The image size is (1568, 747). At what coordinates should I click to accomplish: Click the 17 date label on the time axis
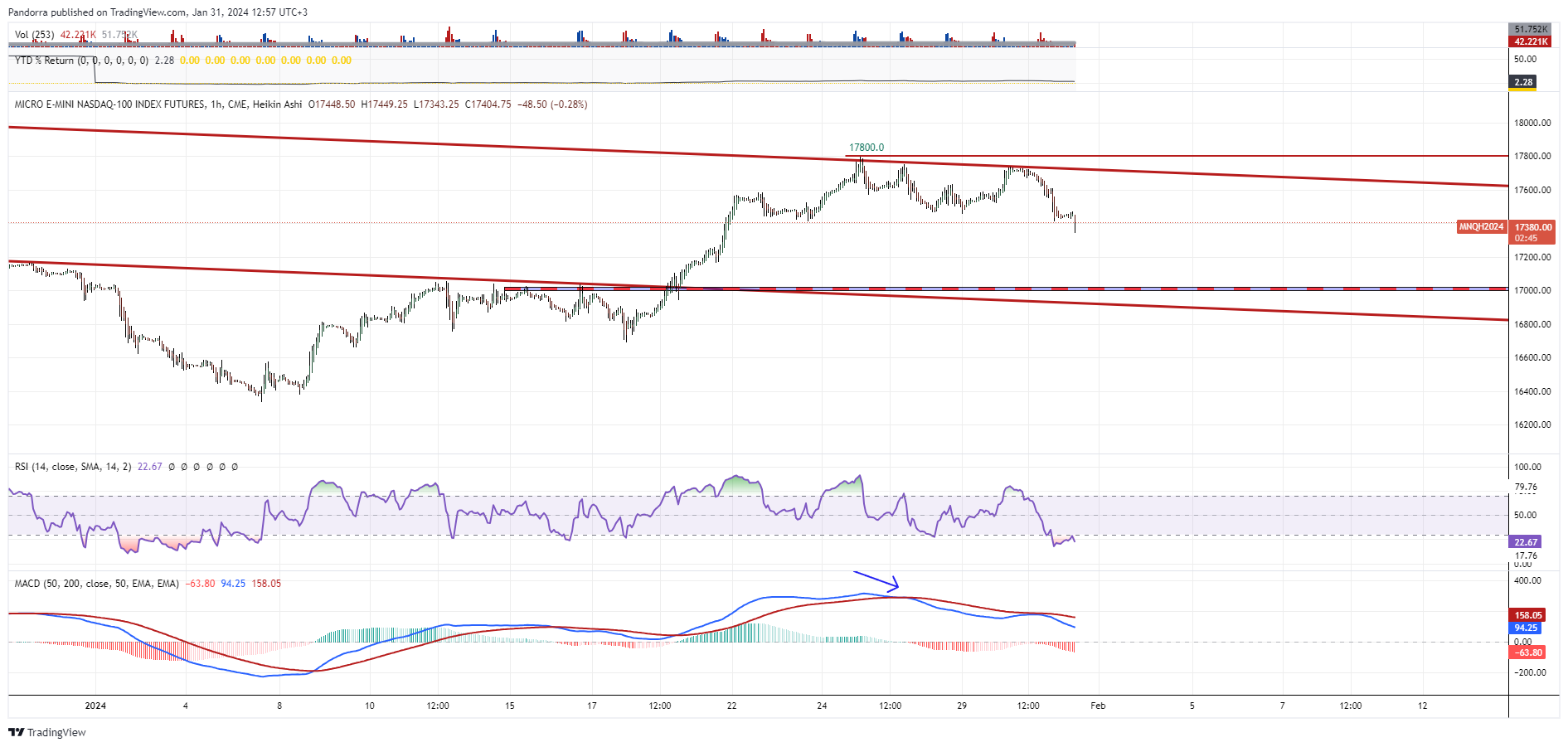pyautogui.click(x=592, y=706)
